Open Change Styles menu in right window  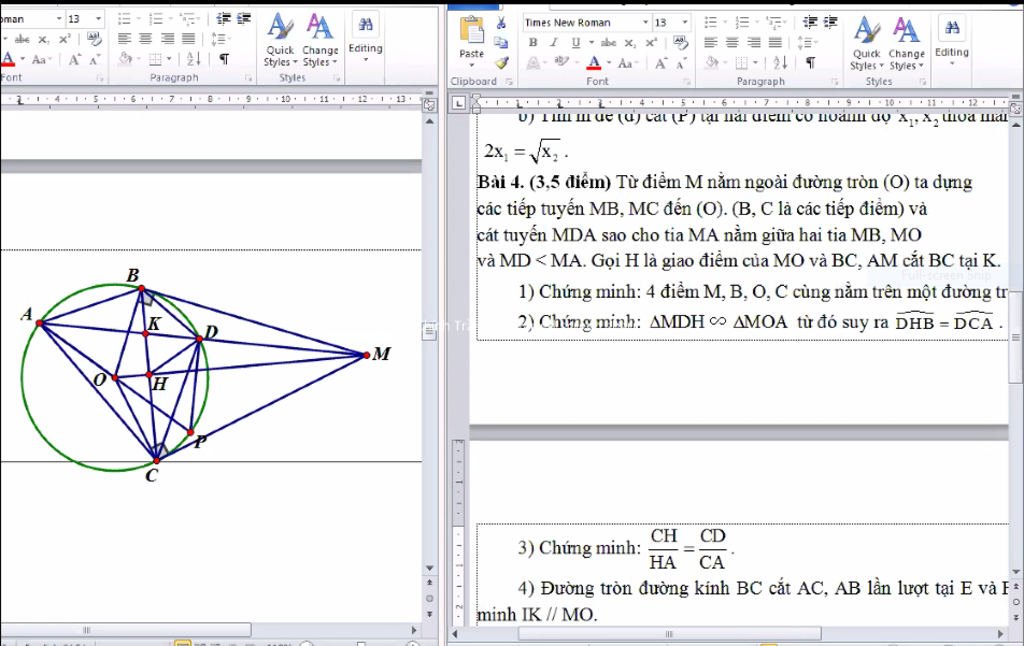tap(906, 43)
